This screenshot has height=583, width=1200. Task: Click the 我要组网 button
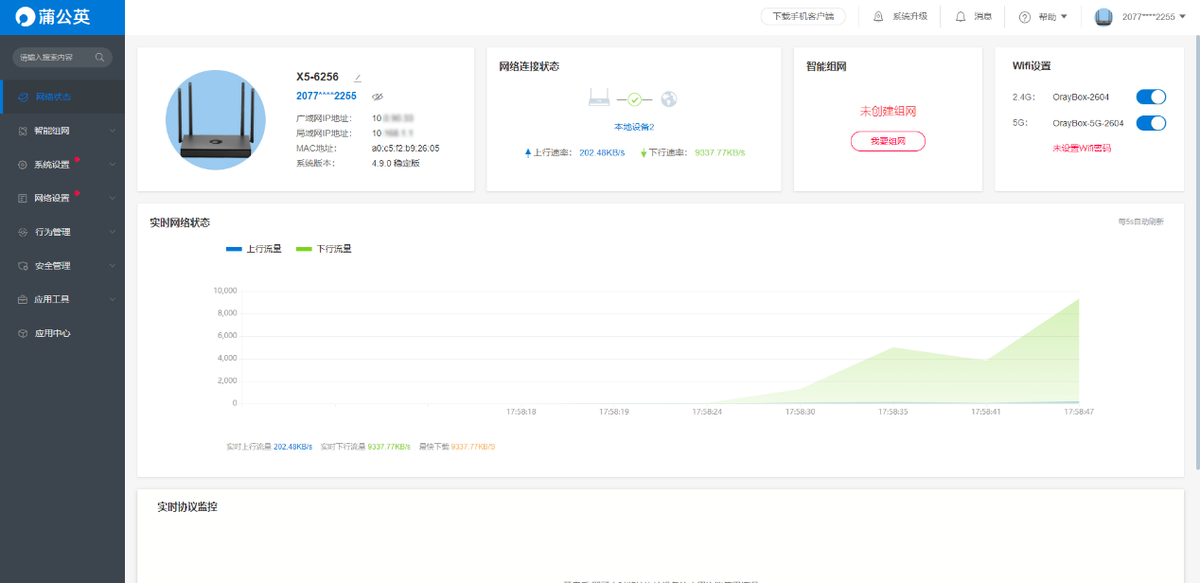(888, 141)
